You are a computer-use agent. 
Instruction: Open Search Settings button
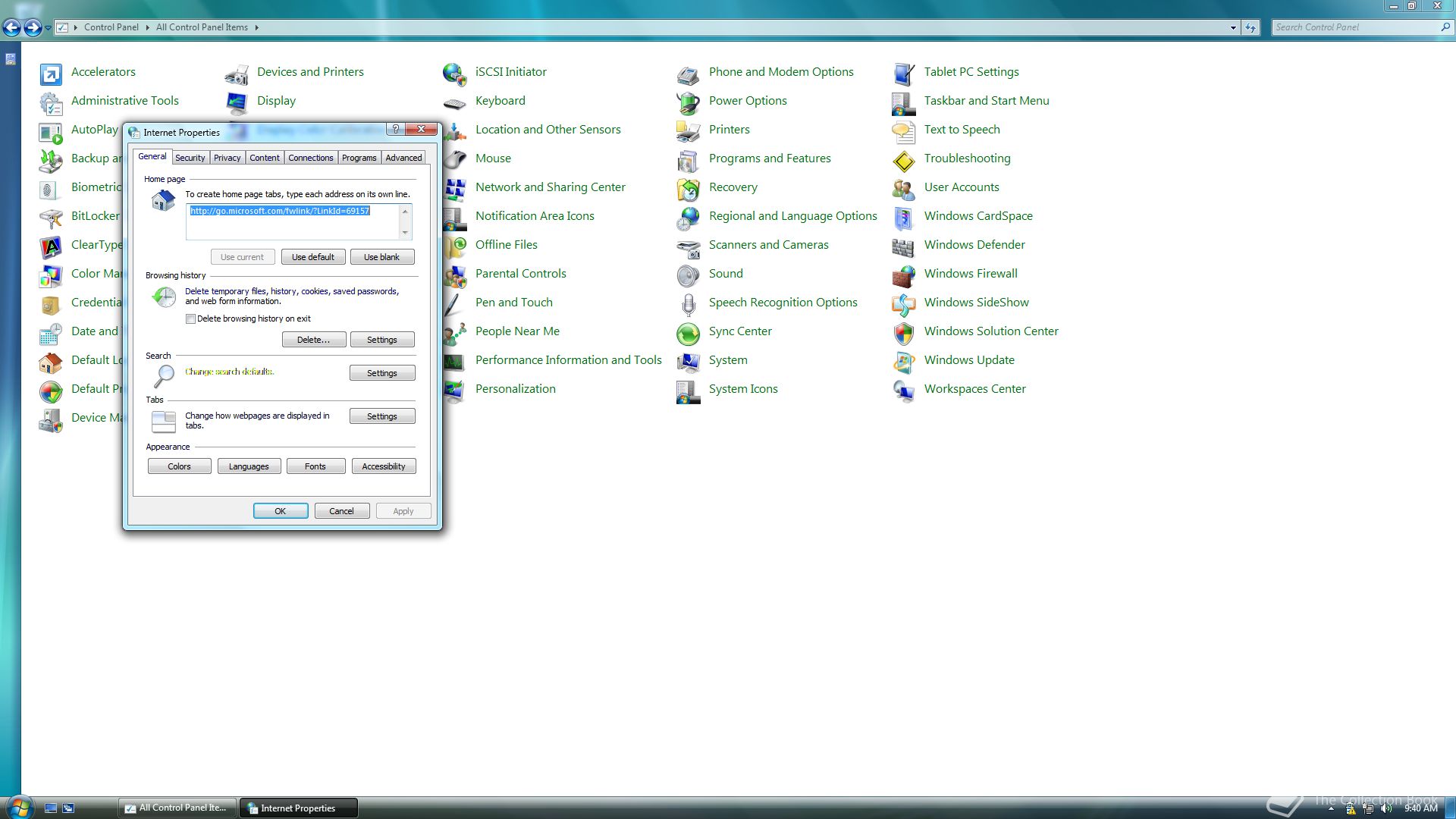(382, 373)
